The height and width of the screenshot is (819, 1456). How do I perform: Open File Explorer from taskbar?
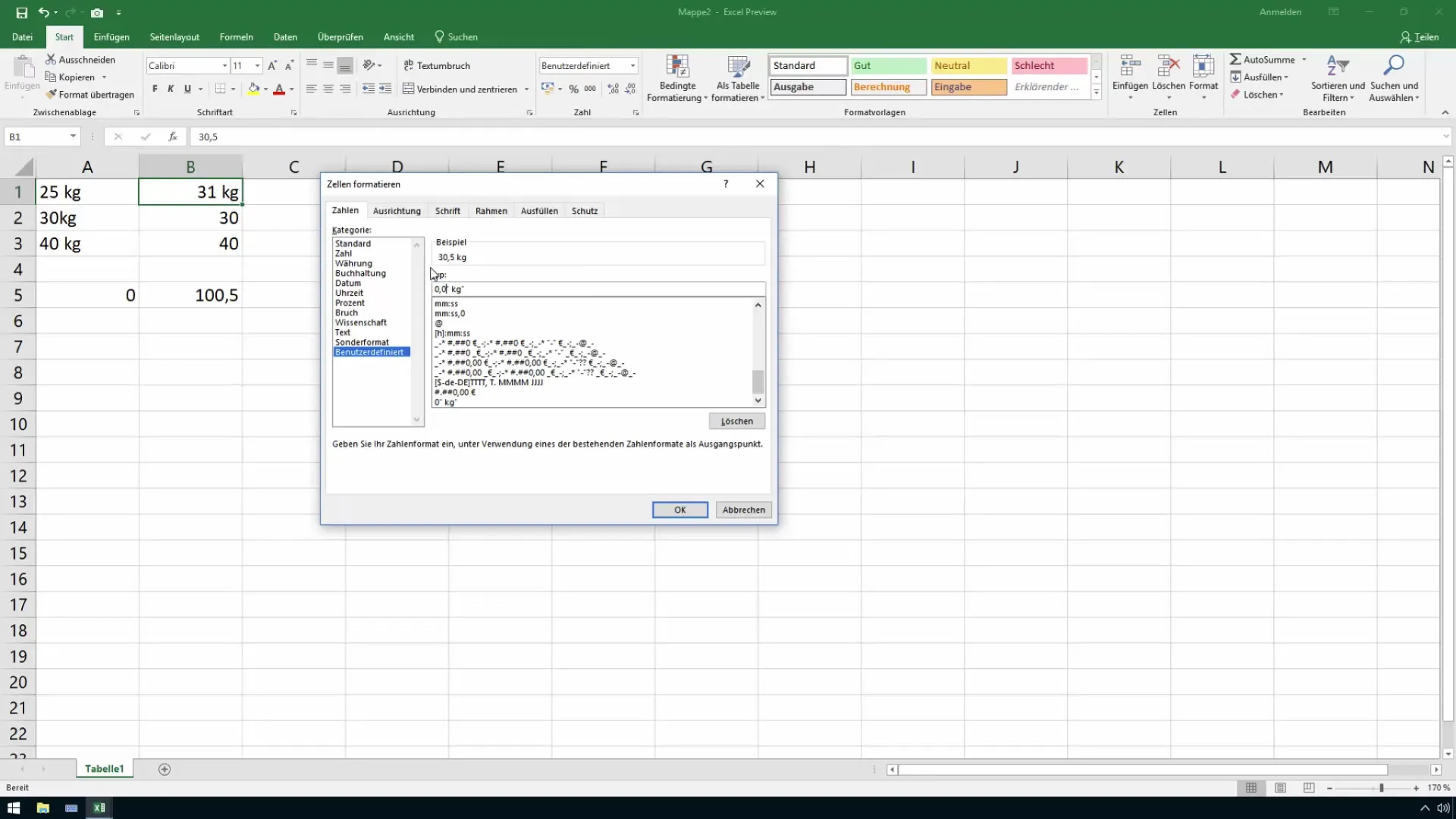click(x=42, y=808)
